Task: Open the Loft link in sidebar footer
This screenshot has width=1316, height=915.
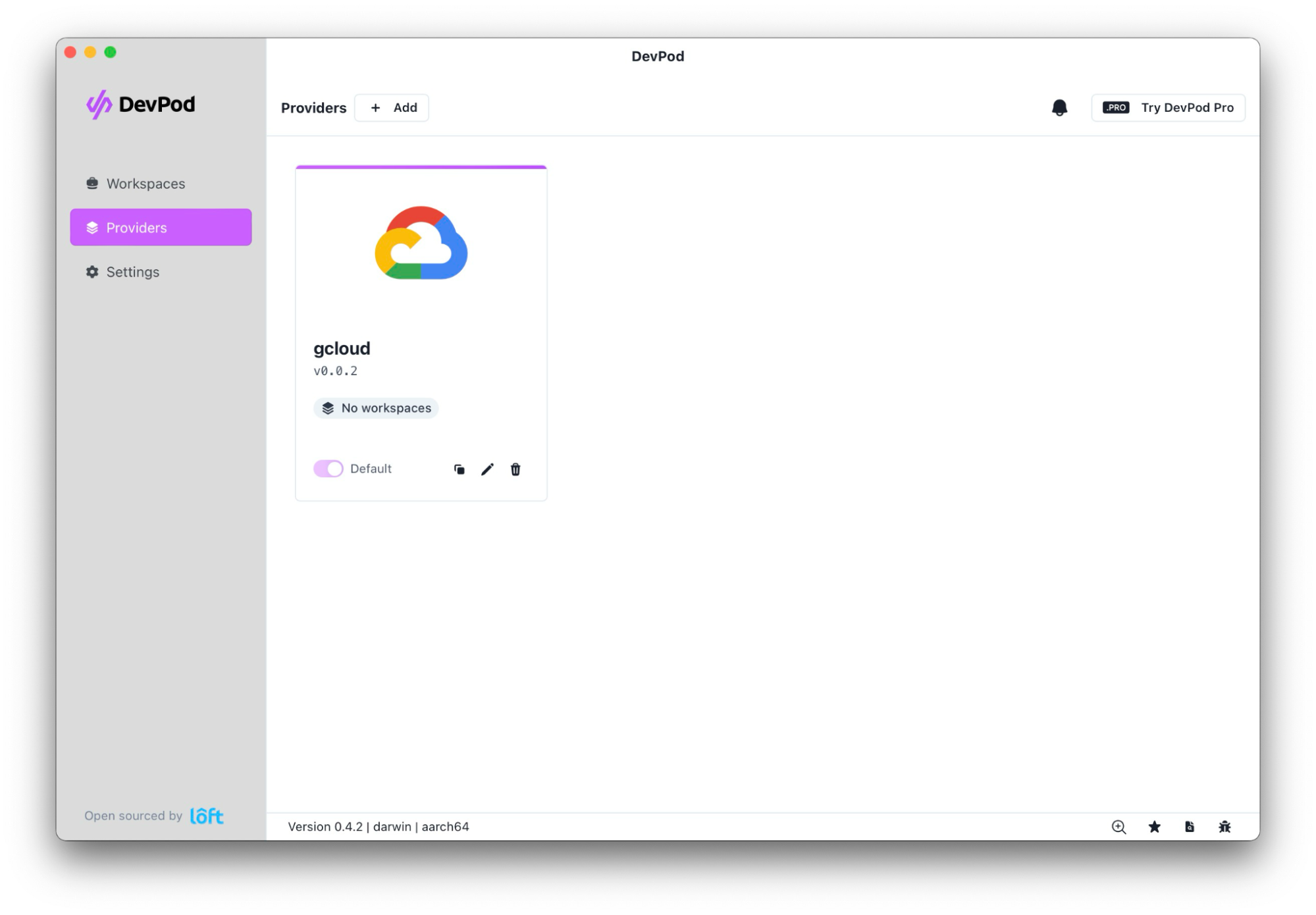Action: pos(207,816)
